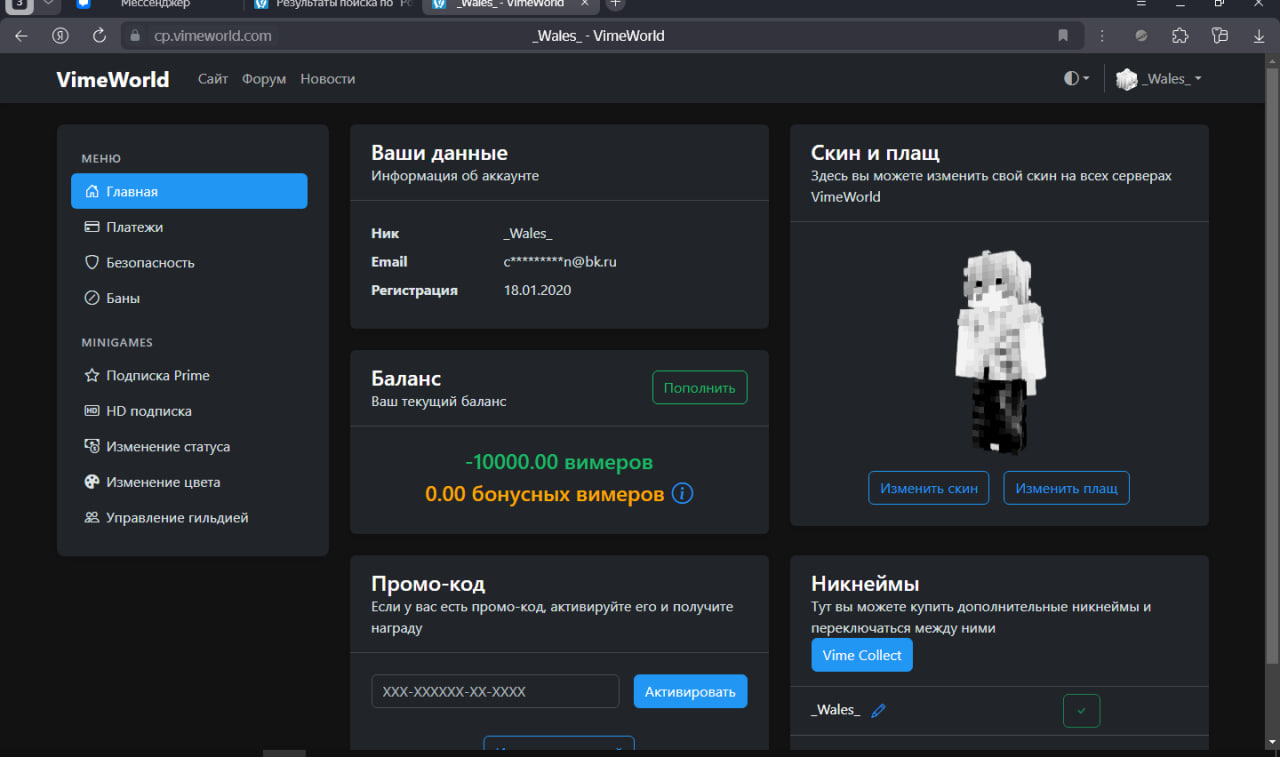Screen dimensions: 1280x757
Task: Open the Форум navigation link
Action: click(x=264, y=79)
